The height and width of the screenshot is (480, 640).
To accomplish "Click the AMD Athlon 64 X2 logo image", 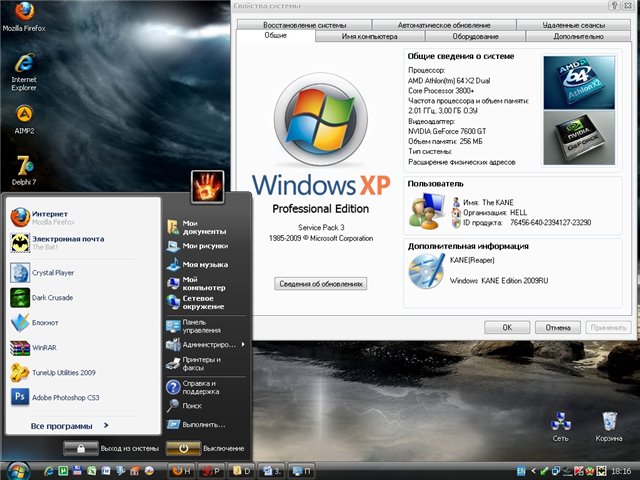I will coord(579,83).
